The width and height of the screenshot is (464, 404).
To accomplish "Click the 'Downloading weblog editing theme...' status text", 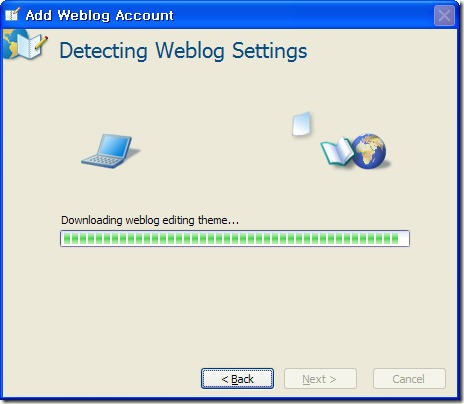I will coord(150,220).
